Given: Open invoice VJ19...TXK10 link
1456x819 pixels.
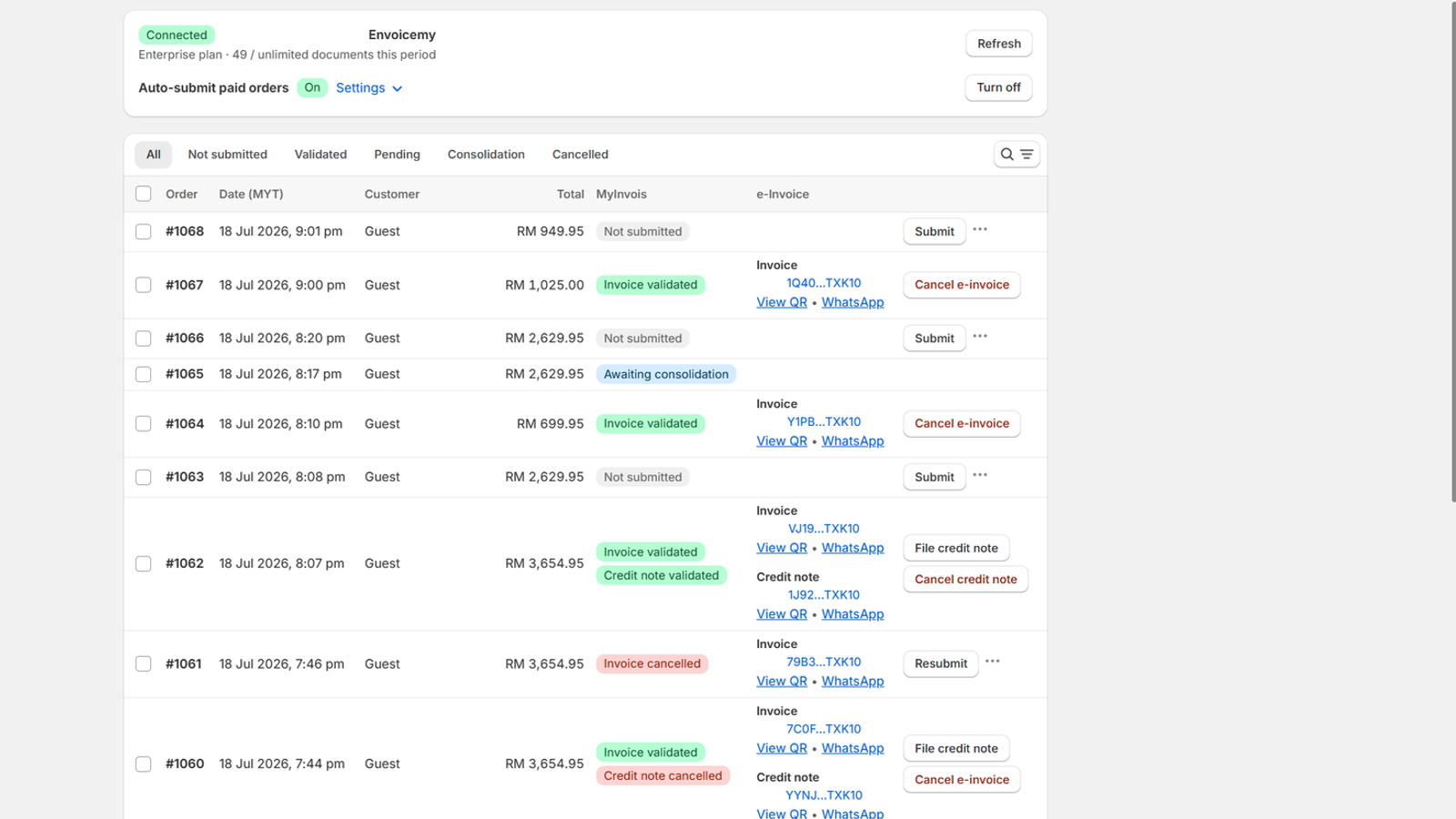Looking at the screenshot, I should [x=824, y=529].
